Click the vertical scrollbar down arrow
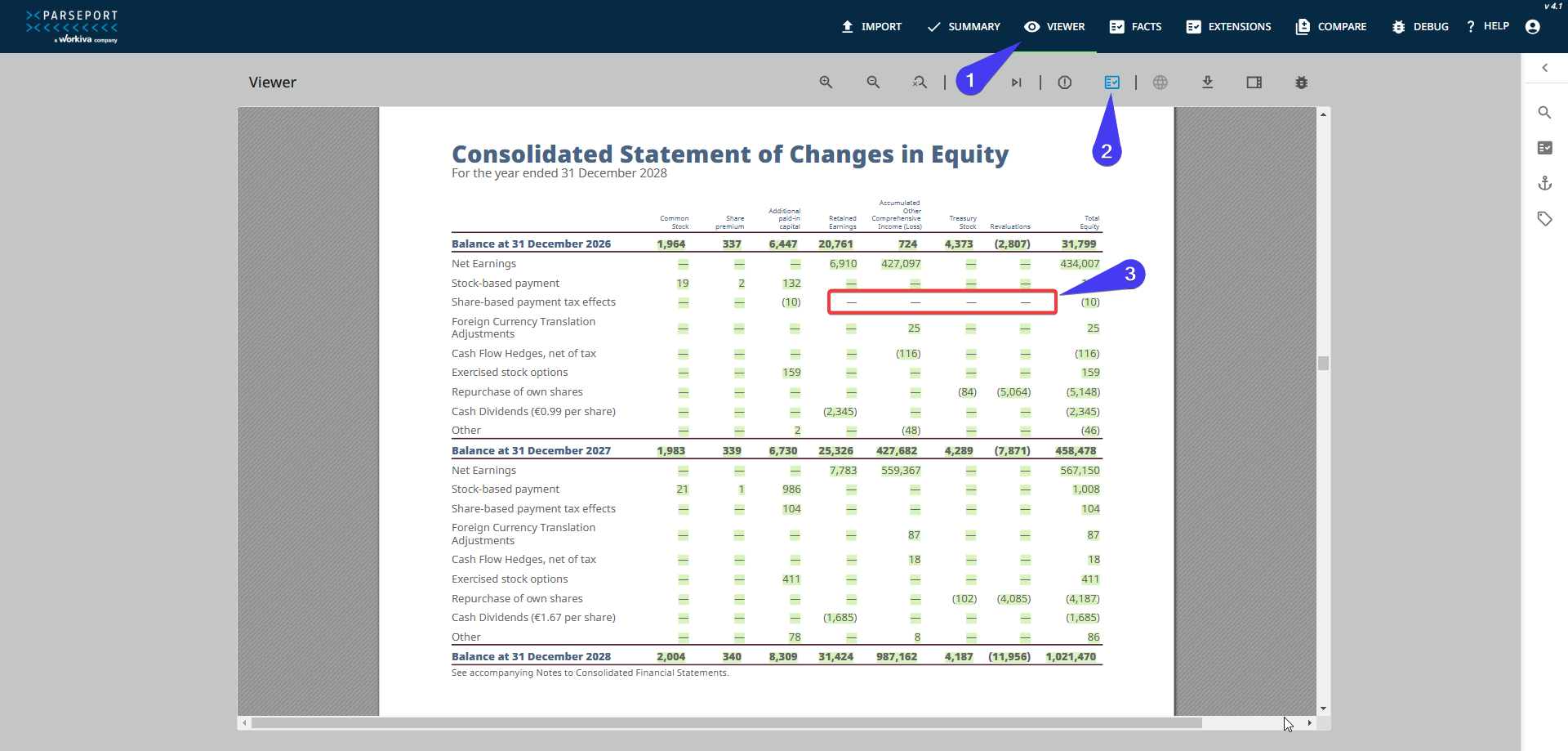Viewport: 1568px width, 751px height. click(1323, 709)
